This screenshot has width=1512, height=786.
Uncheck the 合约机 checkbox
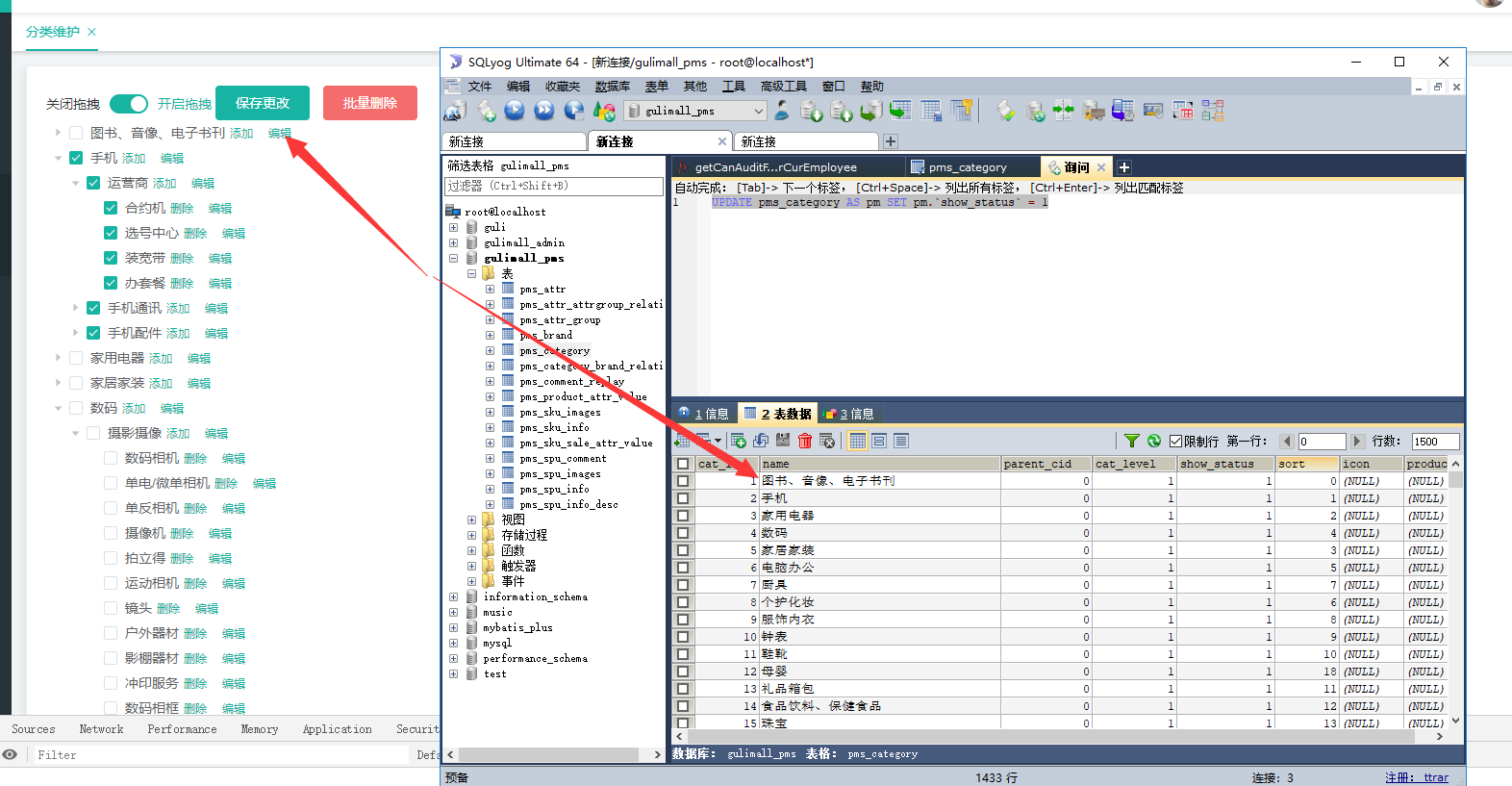click(111, 208)
